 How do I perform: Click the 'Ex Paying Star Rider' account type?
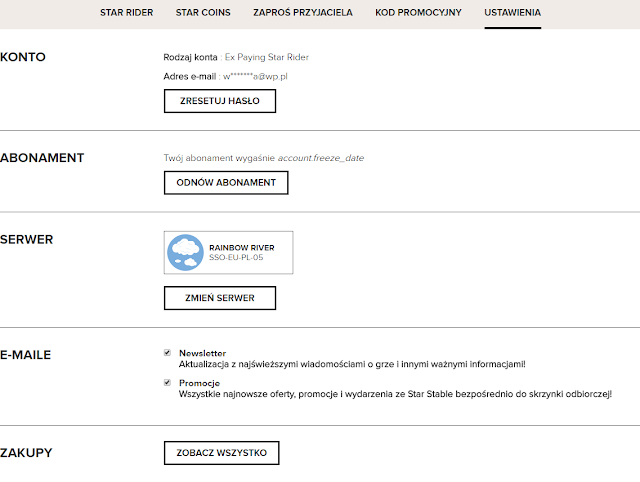[x=267, y=57]
